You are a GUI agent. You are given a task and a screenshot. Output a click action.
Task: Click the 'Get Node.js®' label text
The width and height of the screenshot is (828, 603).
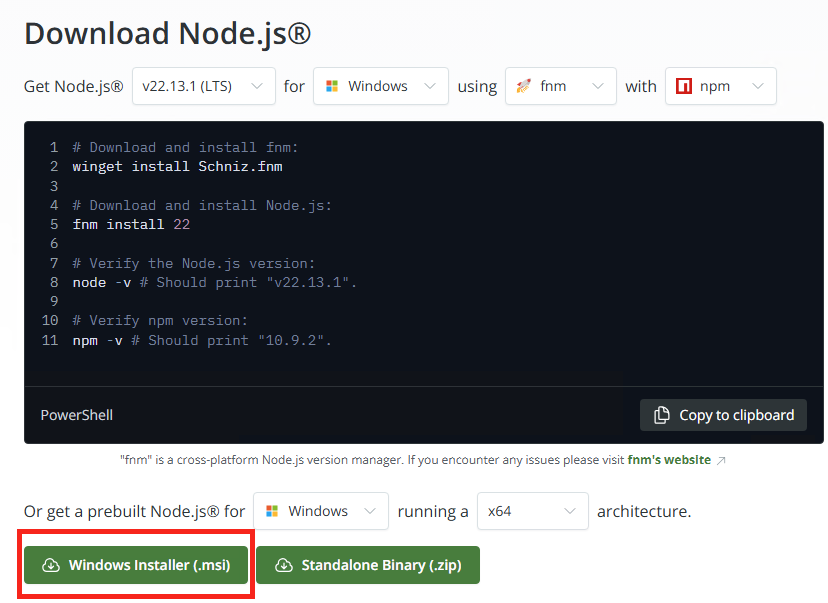click(x=73, y=86)
